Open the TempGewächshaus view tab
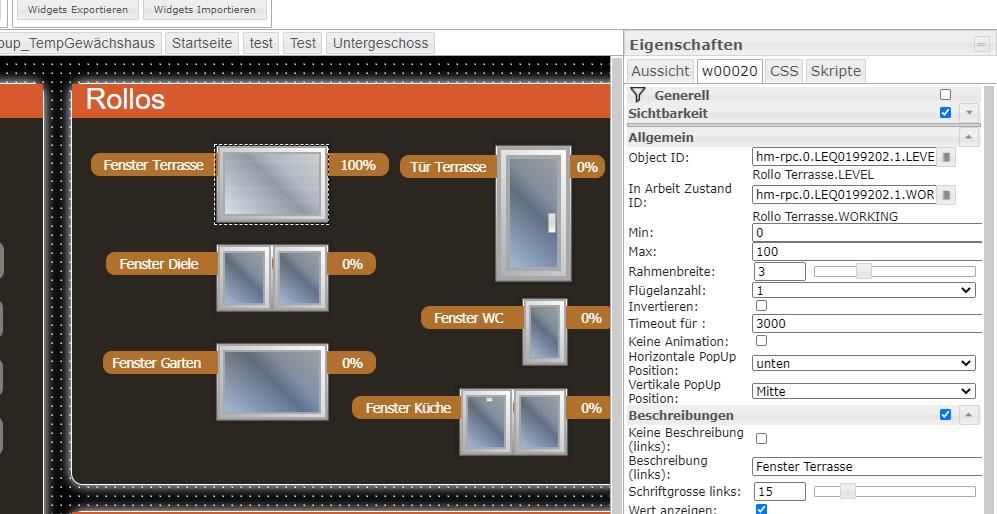 79,43
